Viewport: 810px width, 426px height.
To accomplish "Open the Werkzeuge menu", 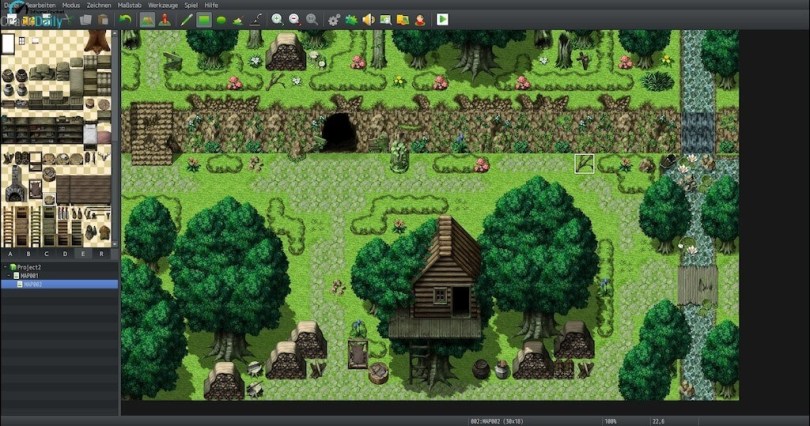I will (x=163, y=5).
